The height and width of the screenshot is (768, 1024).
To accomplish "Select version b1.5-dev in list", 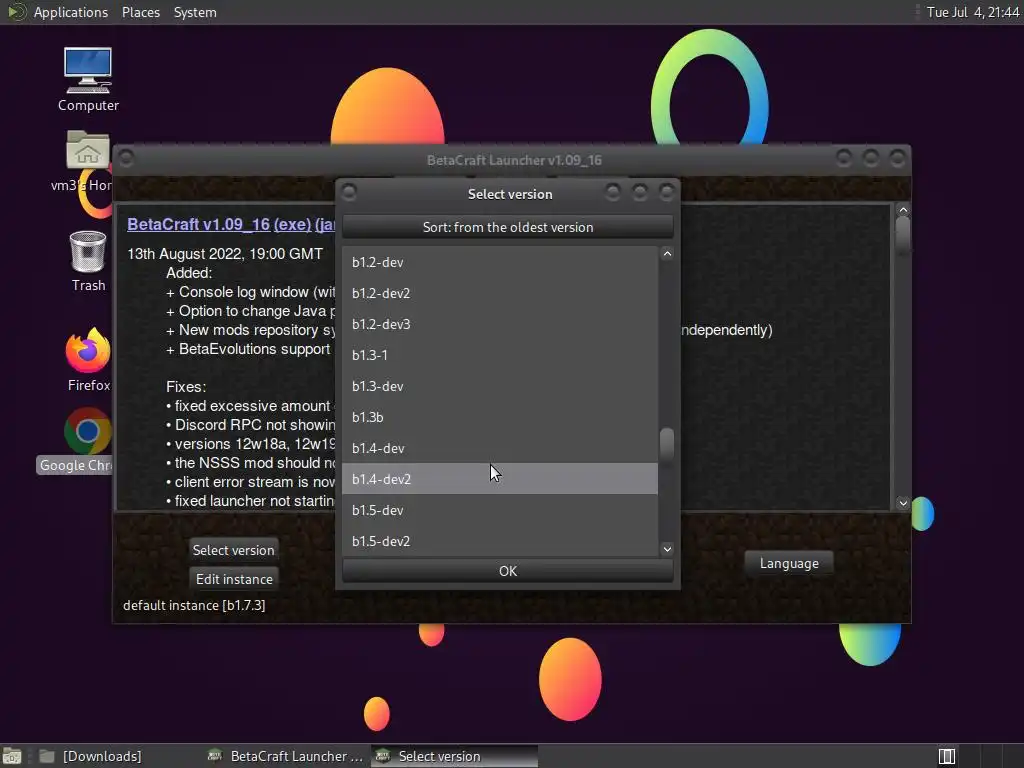I will (500, 510).
